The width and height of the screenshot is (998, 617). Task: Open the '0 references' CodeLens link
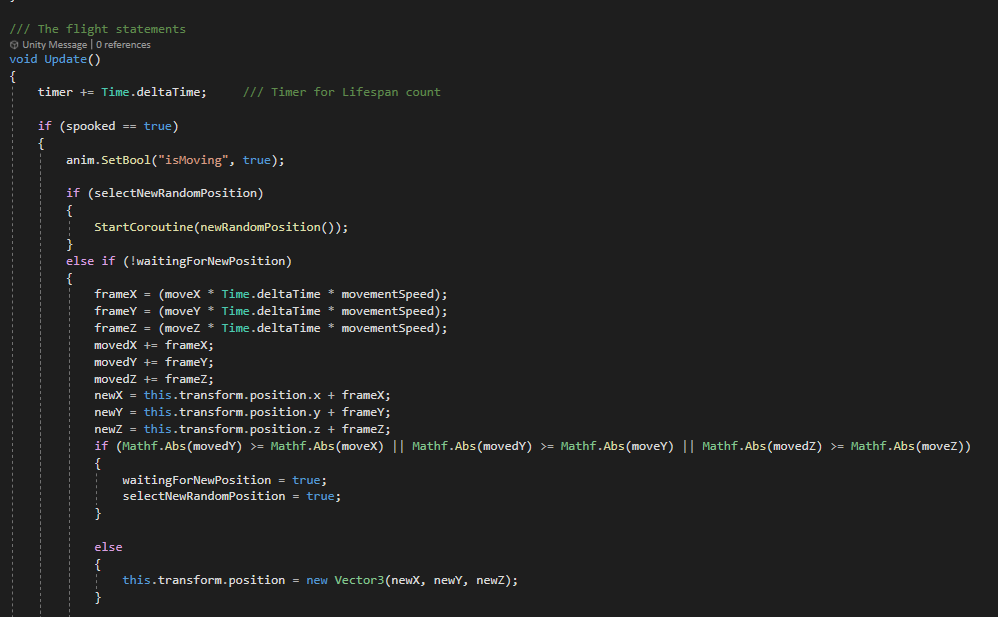pyautogui.click(x=123, y=45)
